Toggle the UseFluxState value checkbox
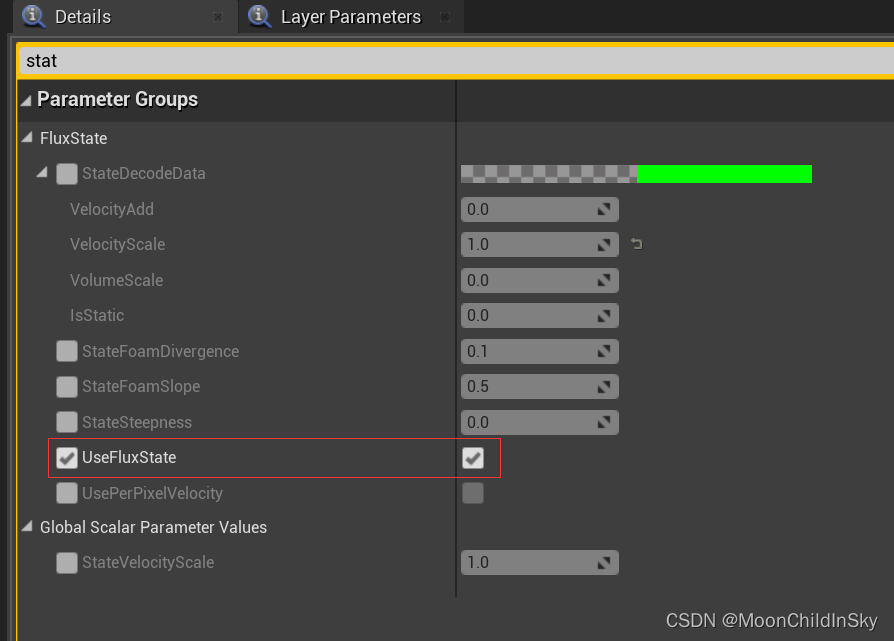The width and height of the screenshot is (894, 641). click(x=473, y=457)
